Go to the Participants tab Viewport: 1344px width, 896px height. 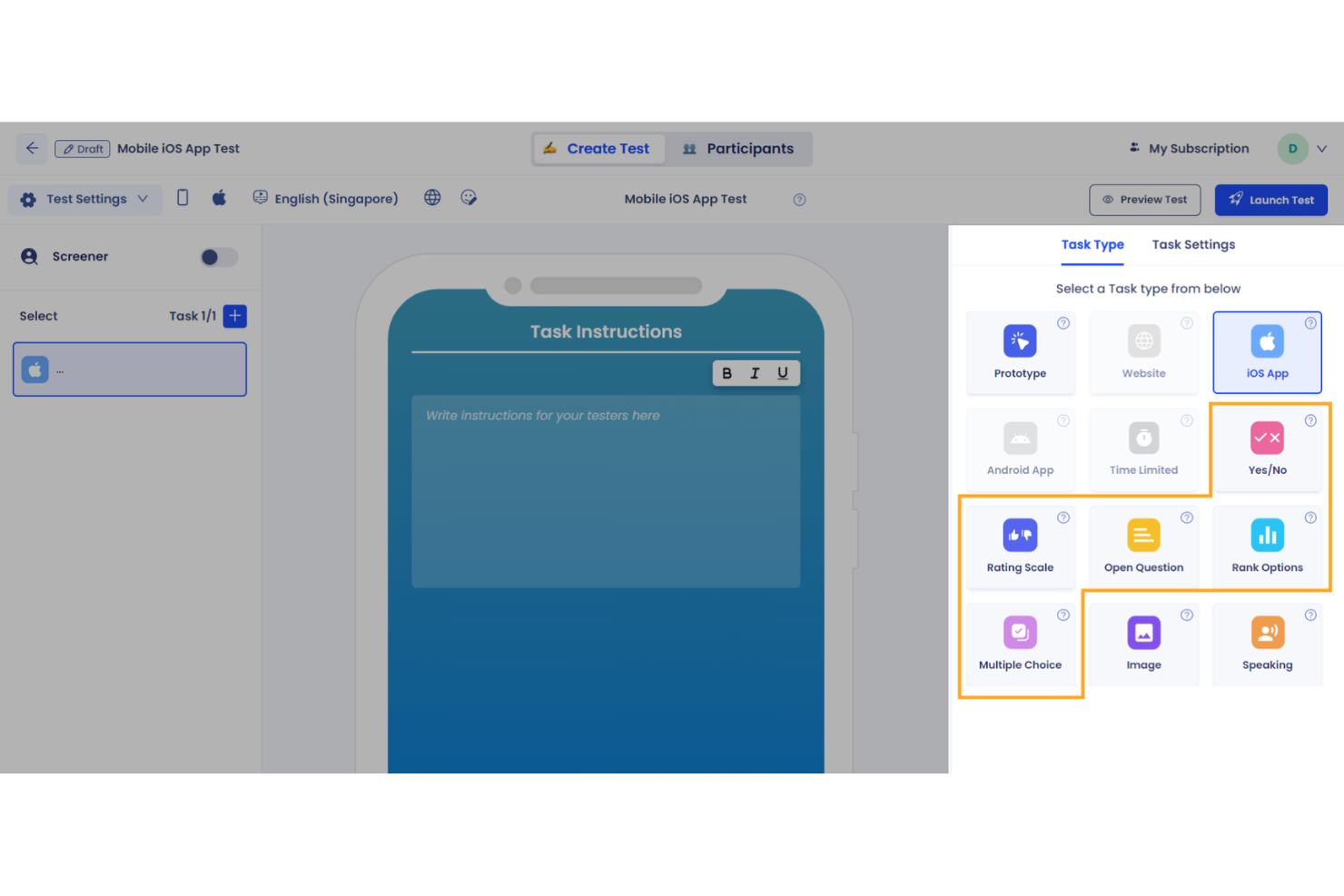[x=739, y=148]
